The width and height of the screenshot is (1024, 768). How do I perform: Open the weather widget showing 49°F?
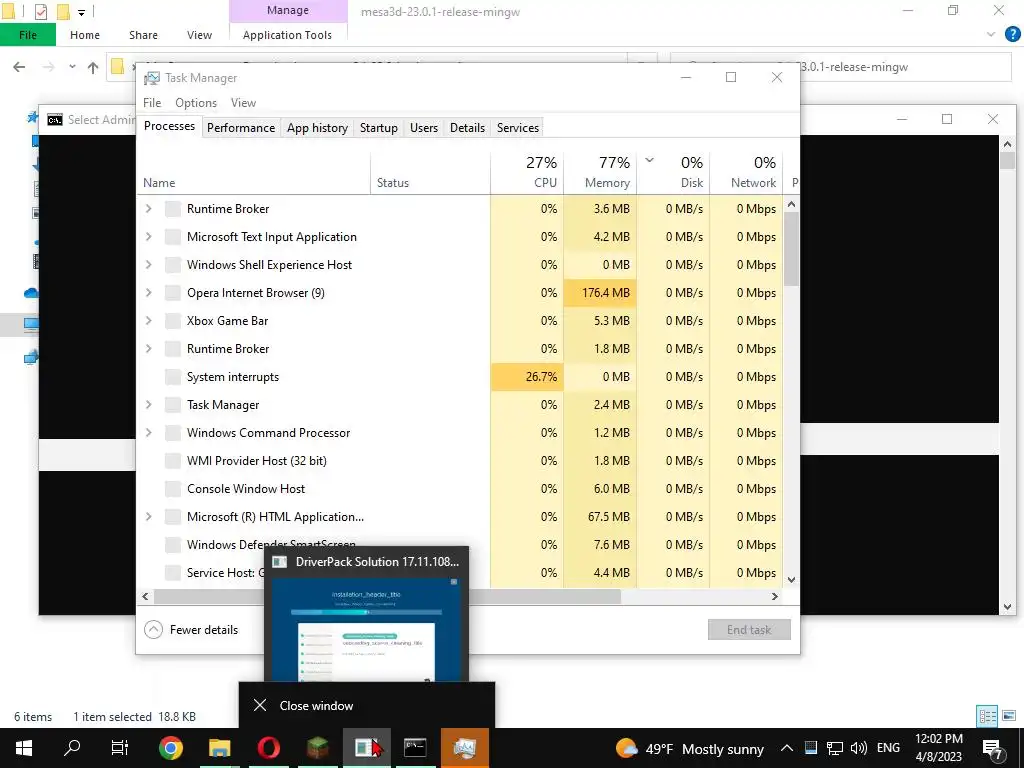tap(690, 748)
